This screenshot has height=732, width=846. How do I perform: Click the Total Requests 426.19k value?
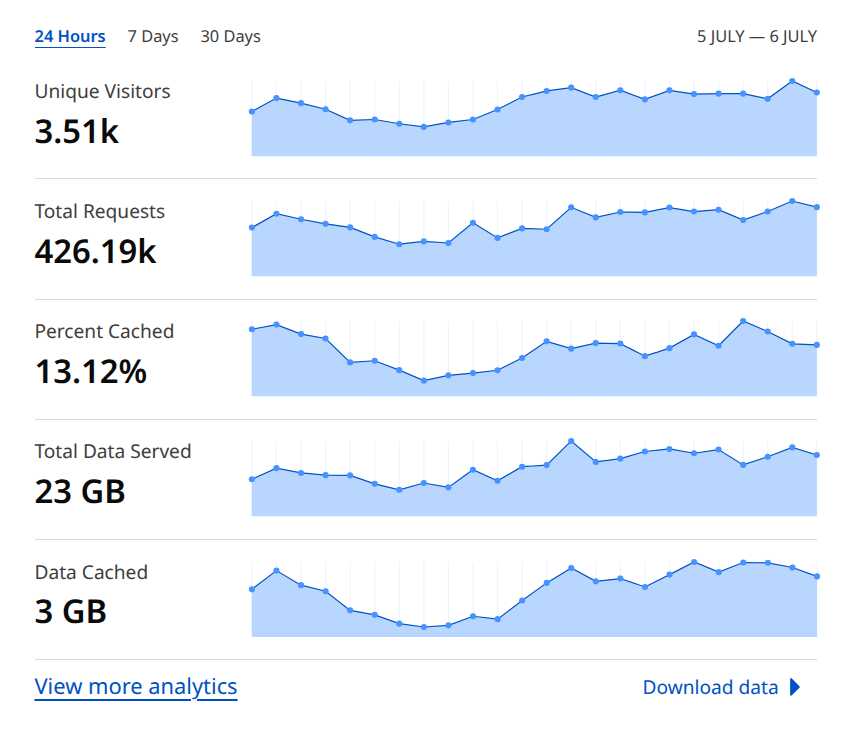tap(95, 252)
